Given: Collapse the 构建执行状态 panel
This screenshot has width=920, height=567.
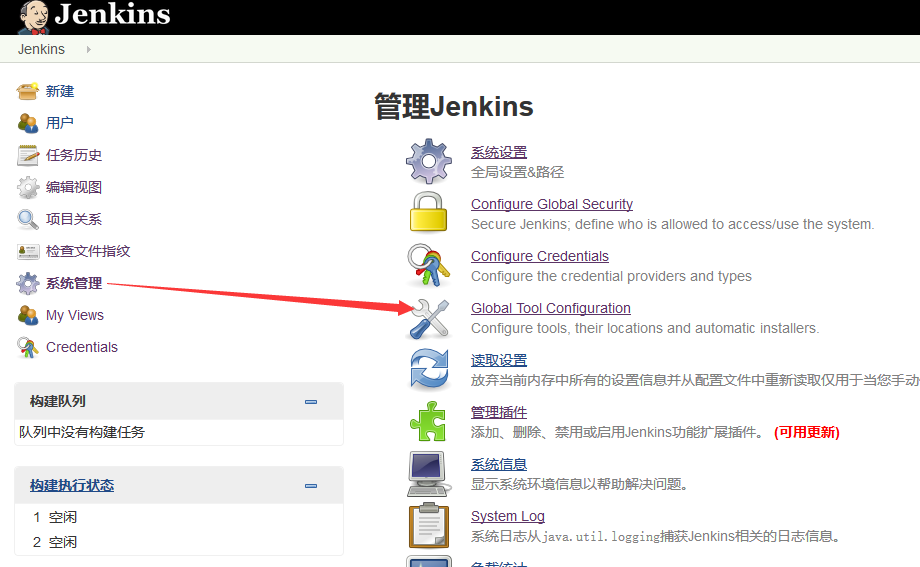Looking at the screenshot, I should pos(311,486).
